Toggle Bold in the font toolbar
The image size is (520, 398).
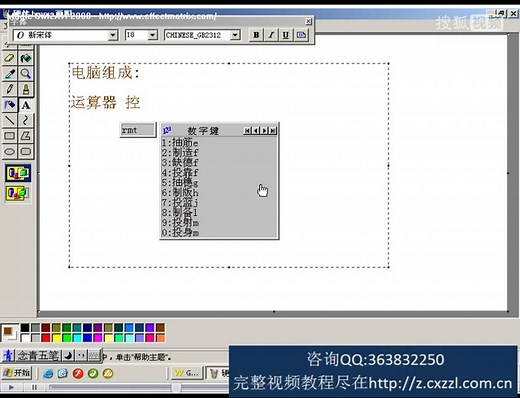(256, 35)
